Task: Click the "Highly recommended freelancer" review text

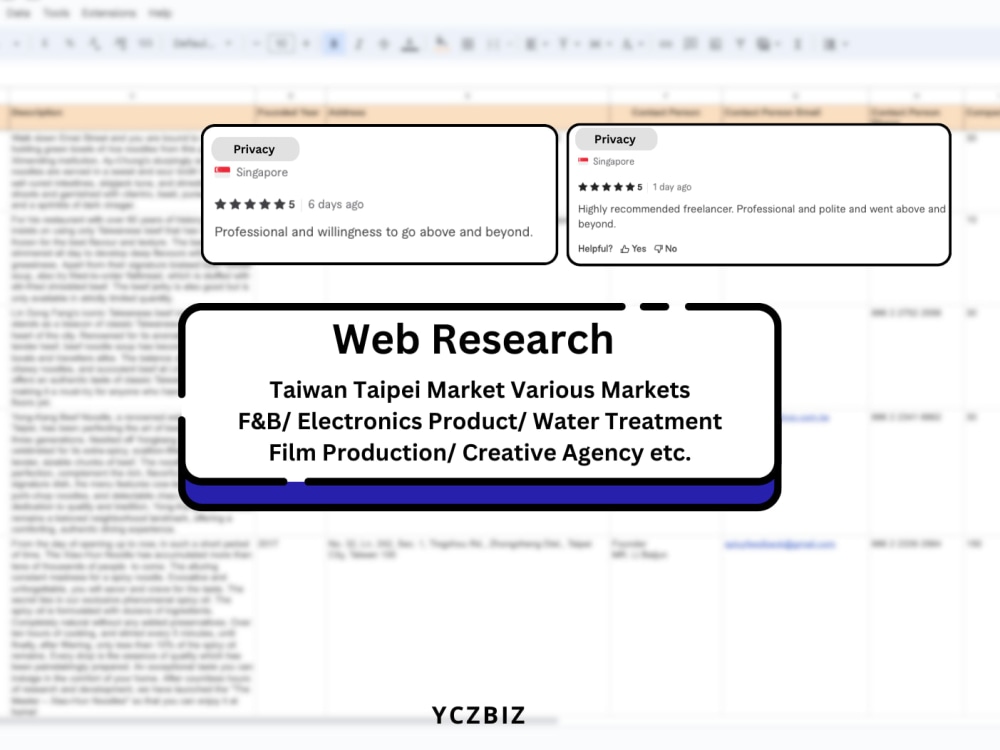Action: [761, 216]
